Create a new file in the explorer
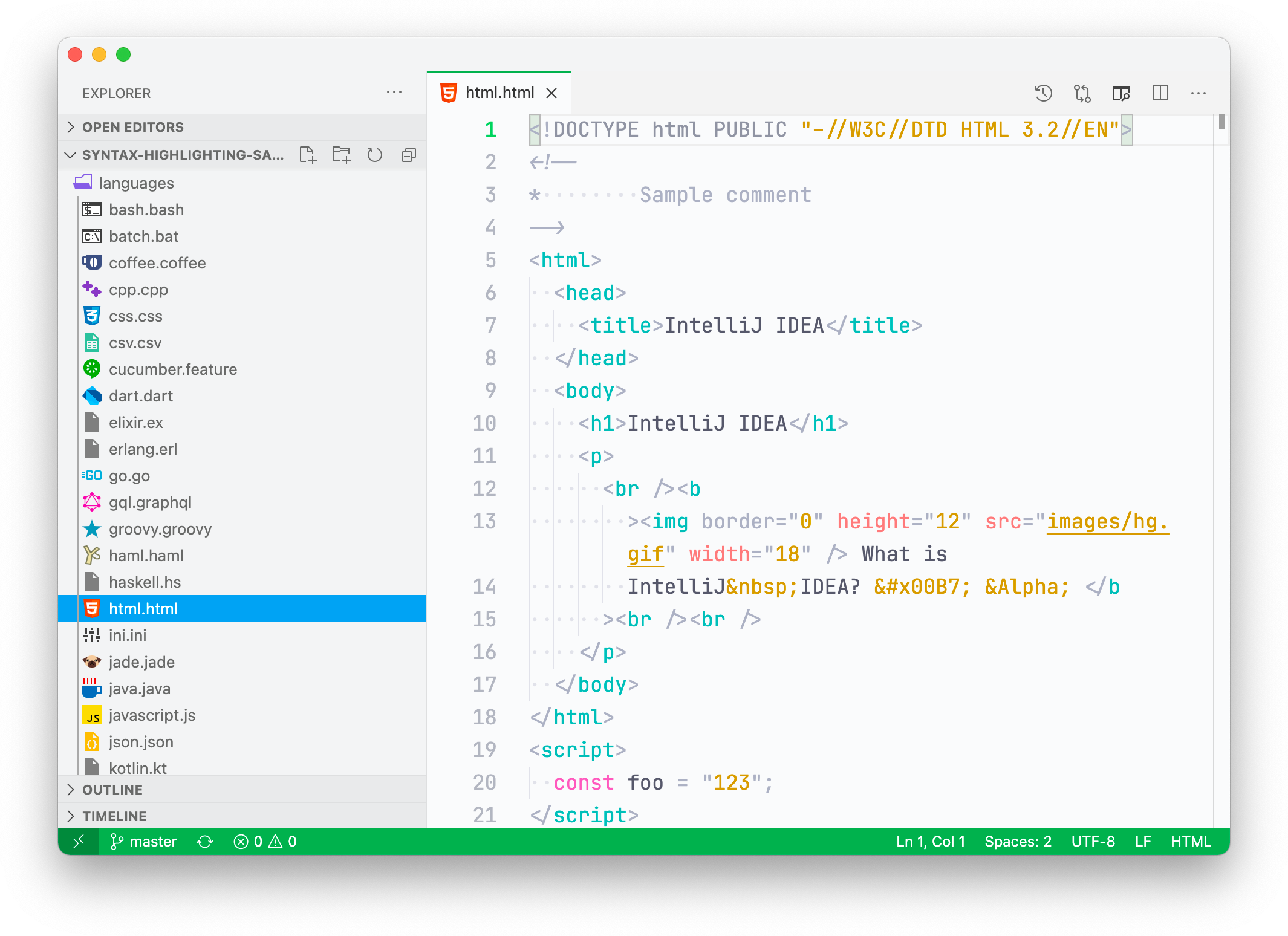 pos(309,155)
